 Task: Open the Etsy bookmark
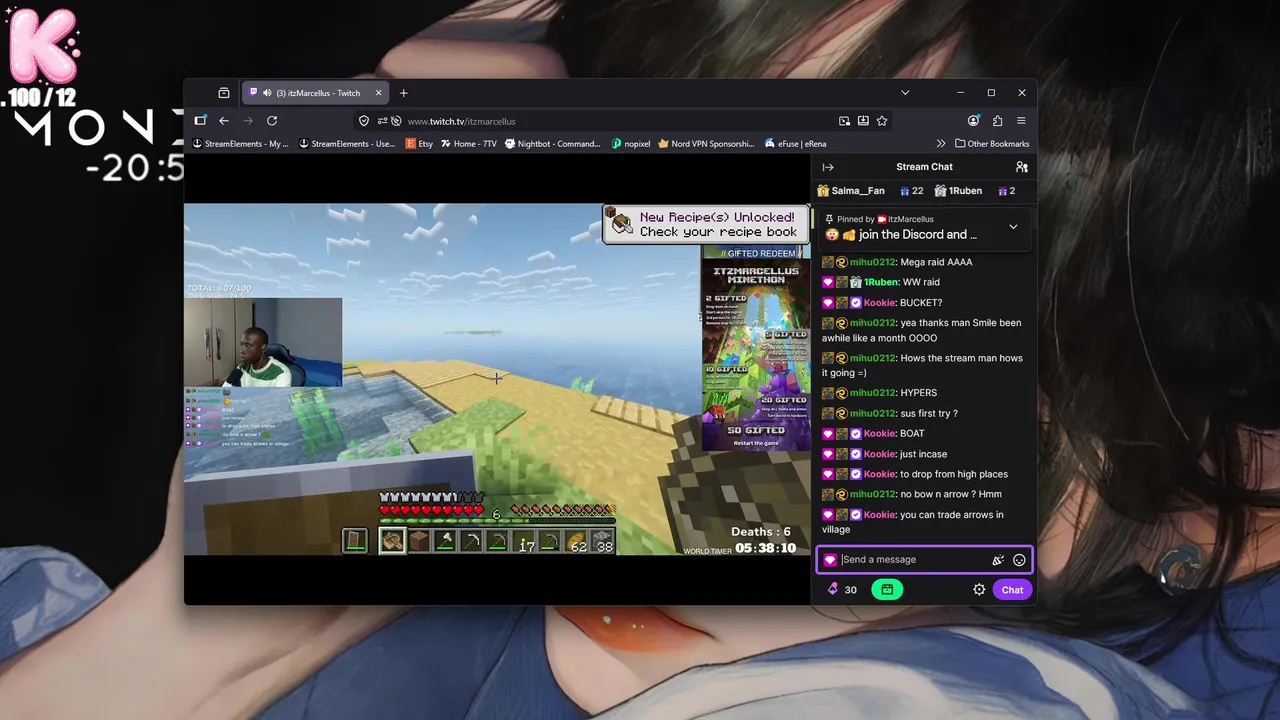point(419,144)
